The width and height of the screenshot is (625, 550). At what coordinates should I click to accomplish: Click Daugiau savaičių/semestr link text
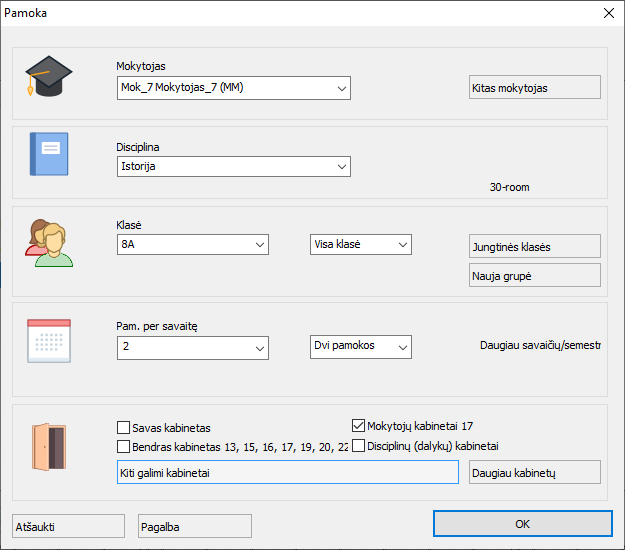[540, 345]
